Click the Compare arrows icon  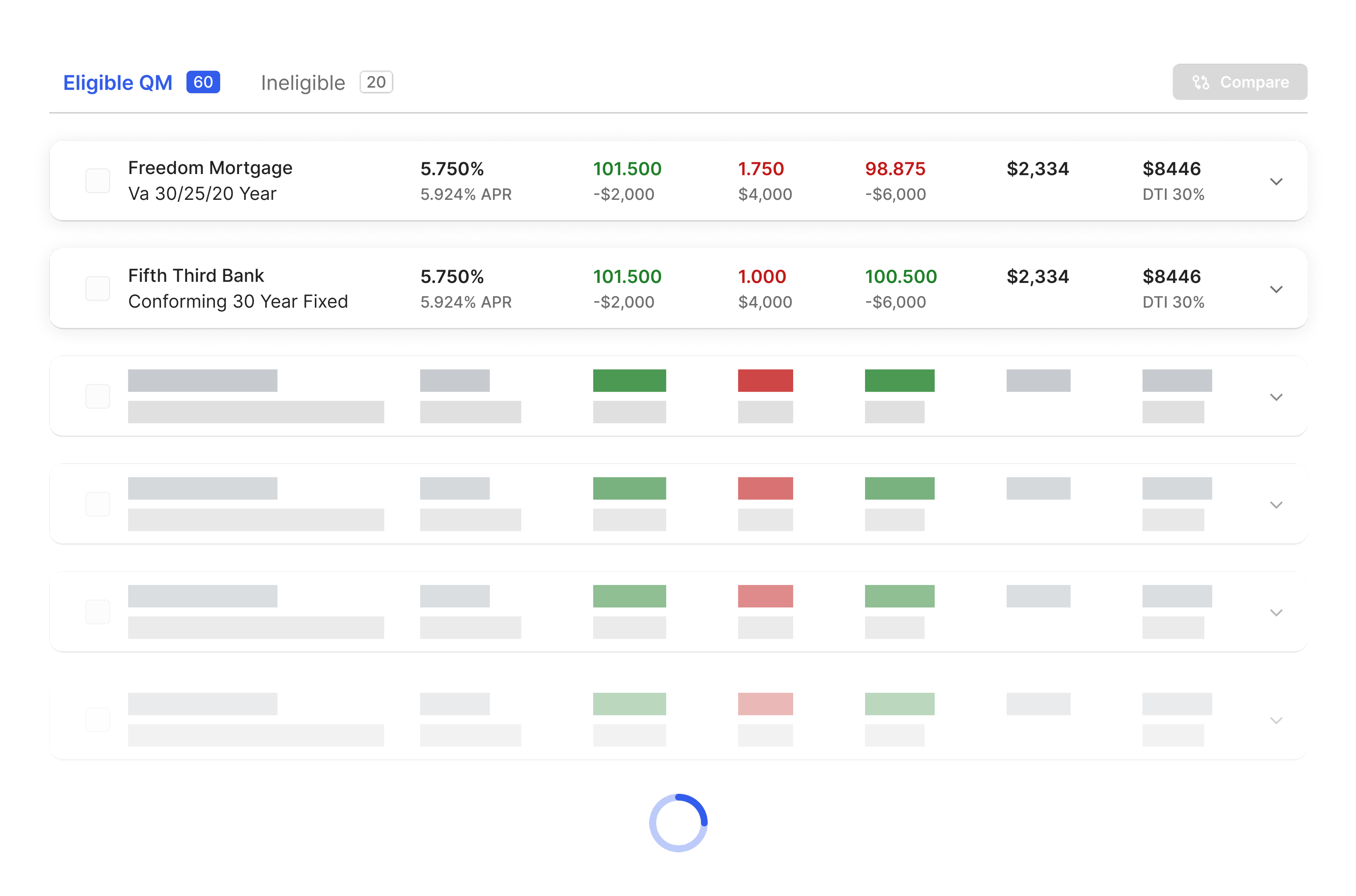1200,82
